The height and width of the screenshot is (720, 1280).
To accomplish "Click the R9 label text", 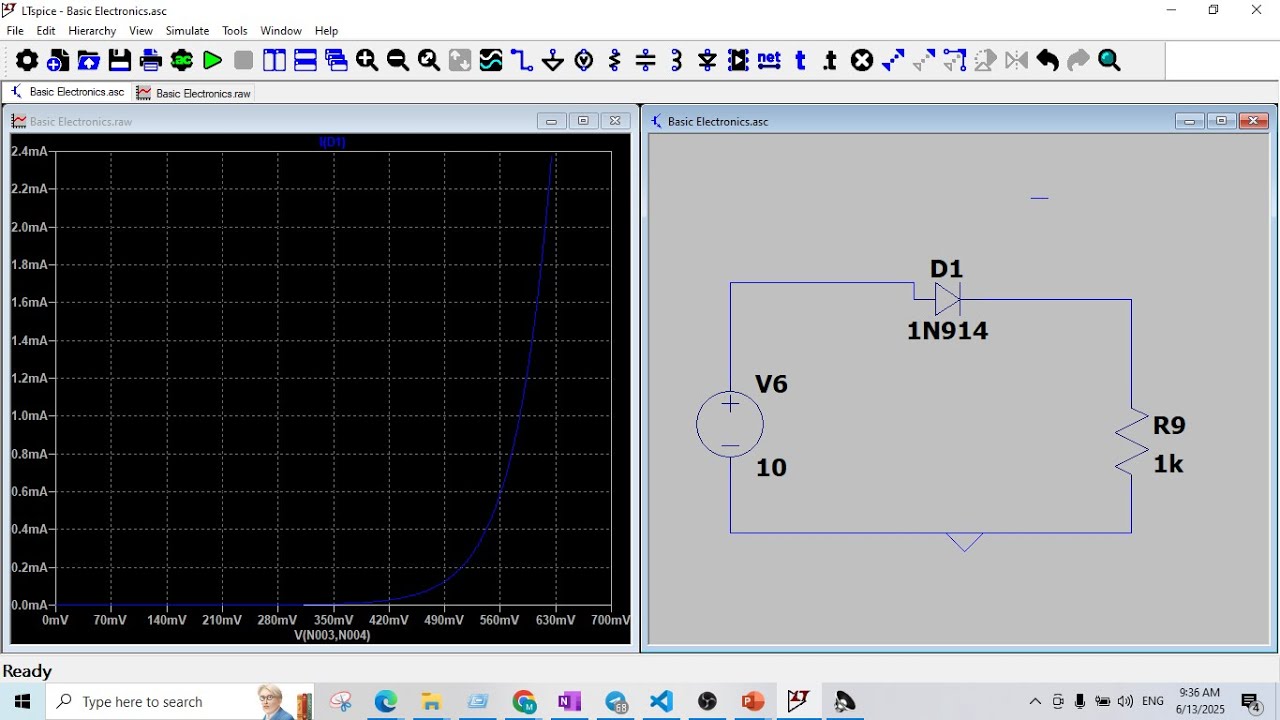I will tap(1169, 426).
